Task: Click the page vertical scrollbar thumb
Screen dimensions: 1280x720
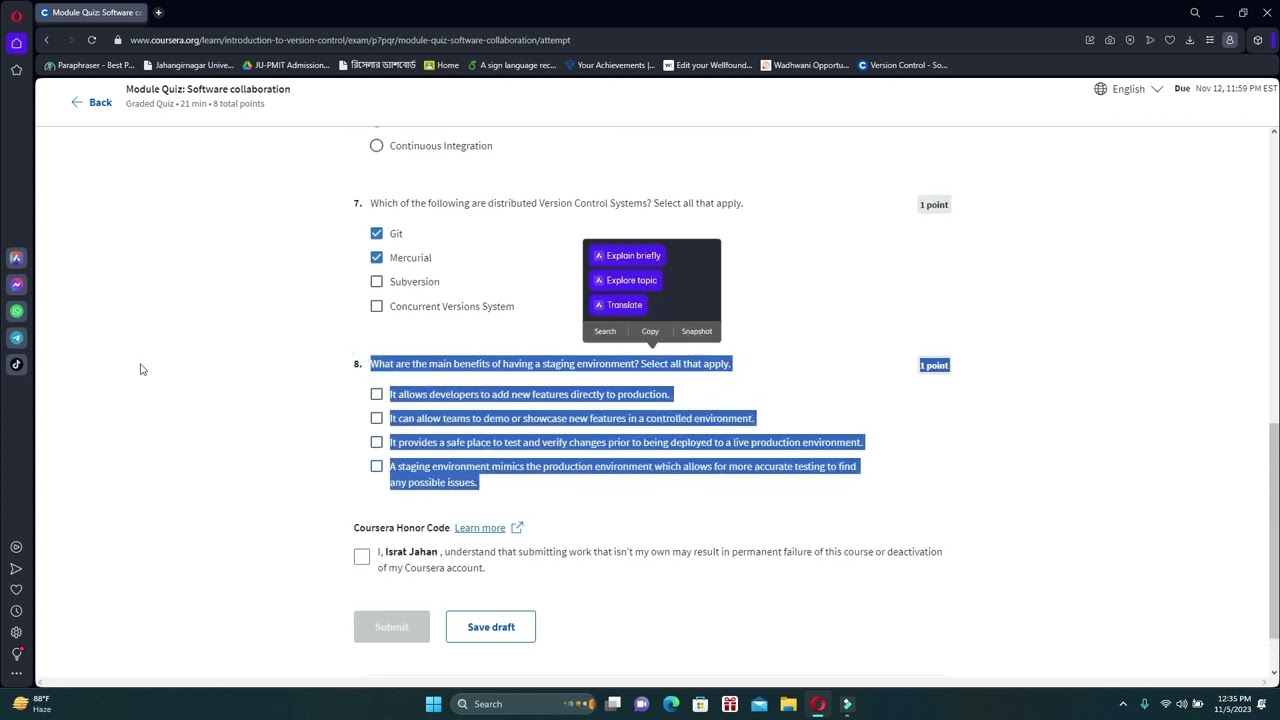Action: coord(1273,530)
